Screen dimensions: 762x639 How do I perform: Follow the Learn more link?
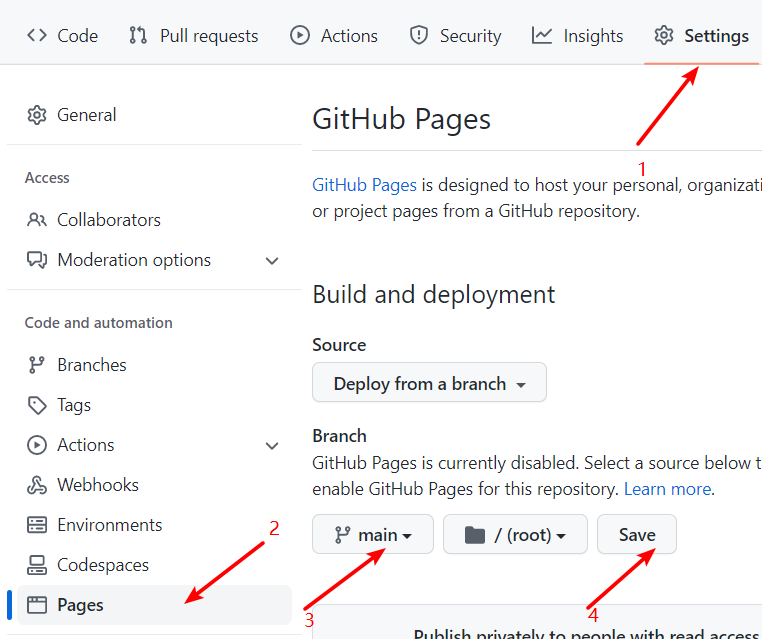coord(667,490)
